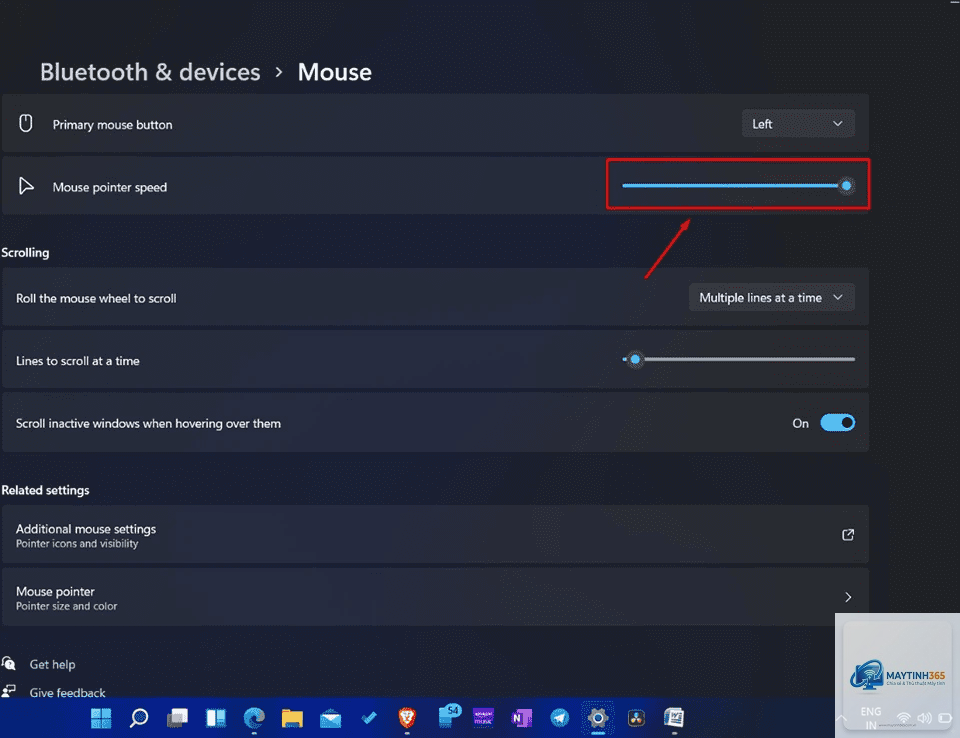Image resolution: width=960 pixels, height=738 pixels.
Task: Click the Pointer icons and visibility subtitle
Action: (x=77, y=544)
